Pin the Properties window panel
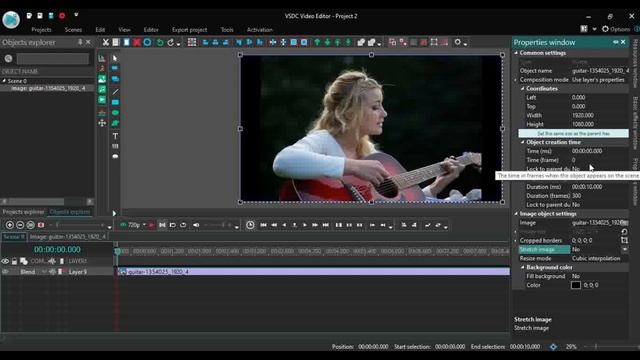Viewport: 640px width, 360px height. pos(616,42)
